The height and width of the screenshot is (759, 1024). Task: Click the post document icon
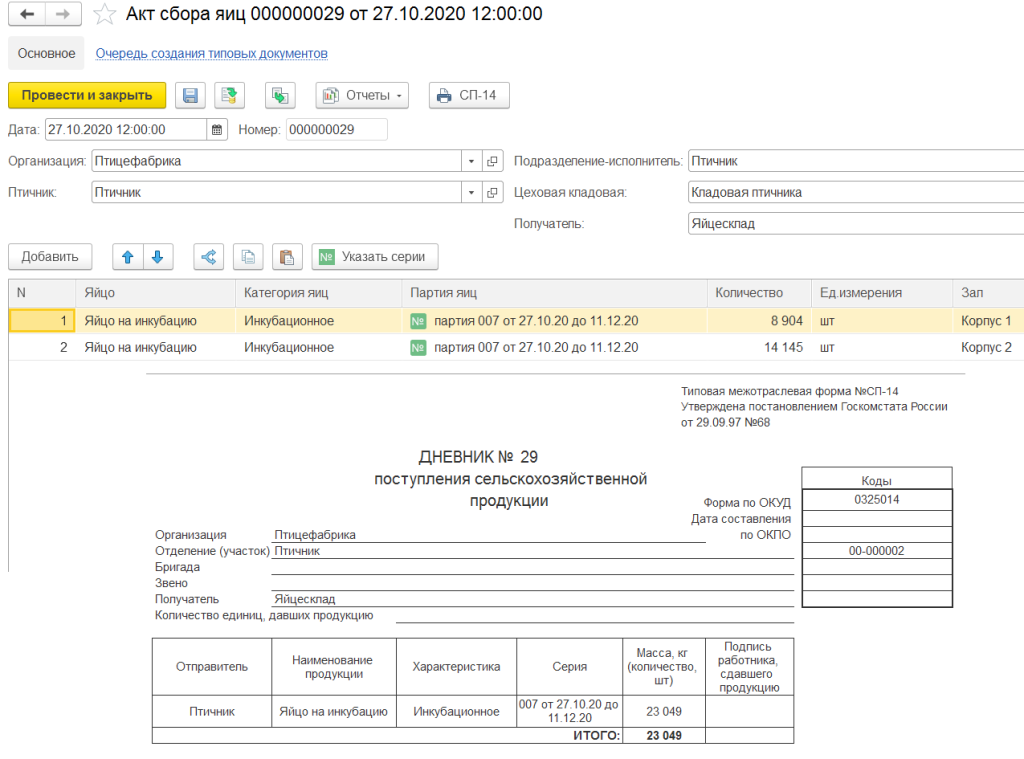point(230,95)
